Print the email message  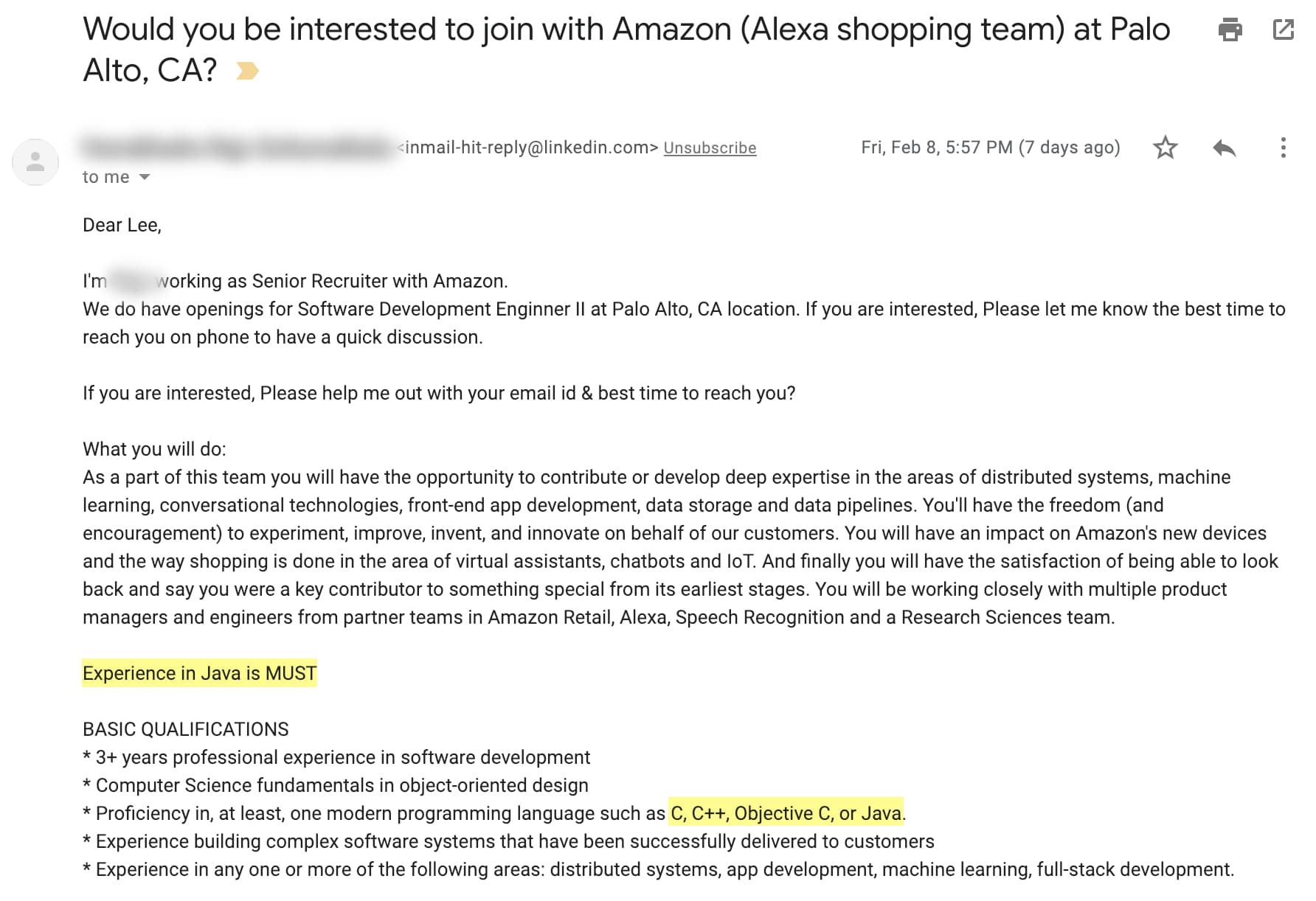[x=1229, y=29]
